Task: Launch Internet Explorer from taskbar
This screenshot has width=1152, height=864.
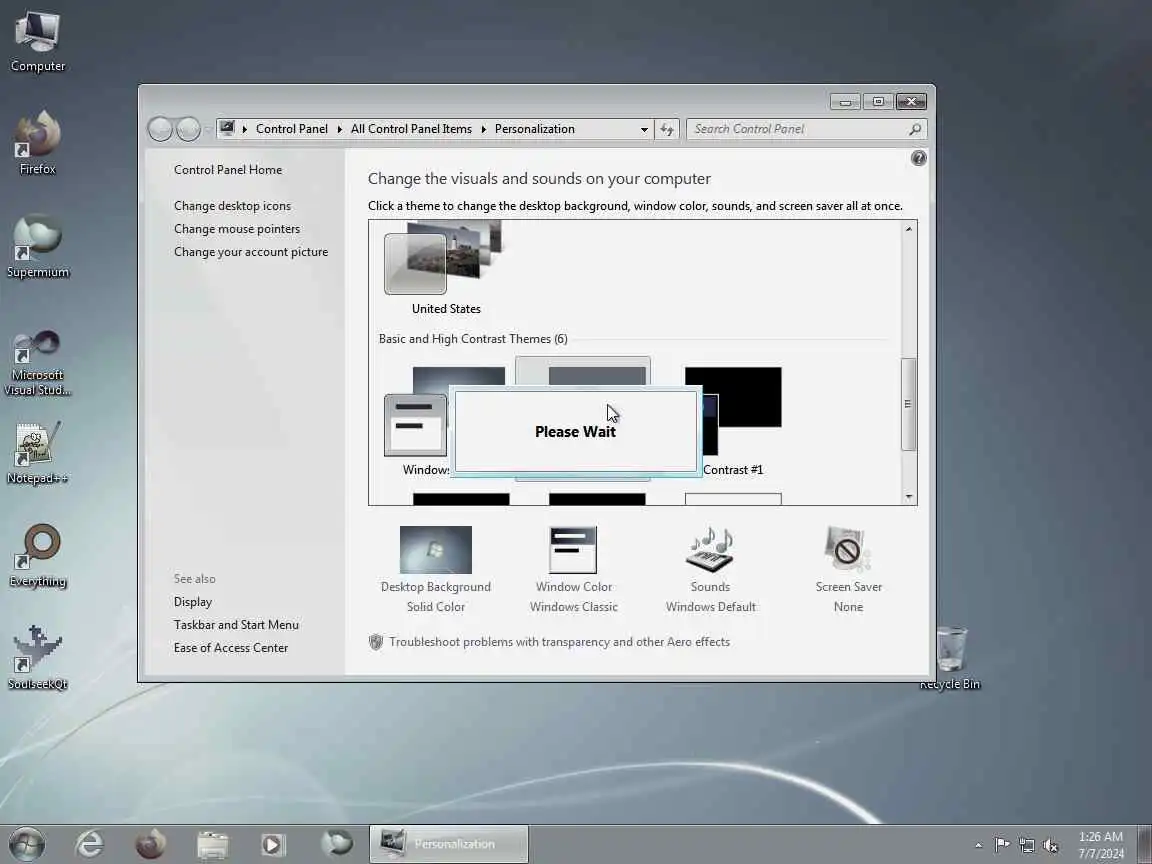Action: click(90, 843)
